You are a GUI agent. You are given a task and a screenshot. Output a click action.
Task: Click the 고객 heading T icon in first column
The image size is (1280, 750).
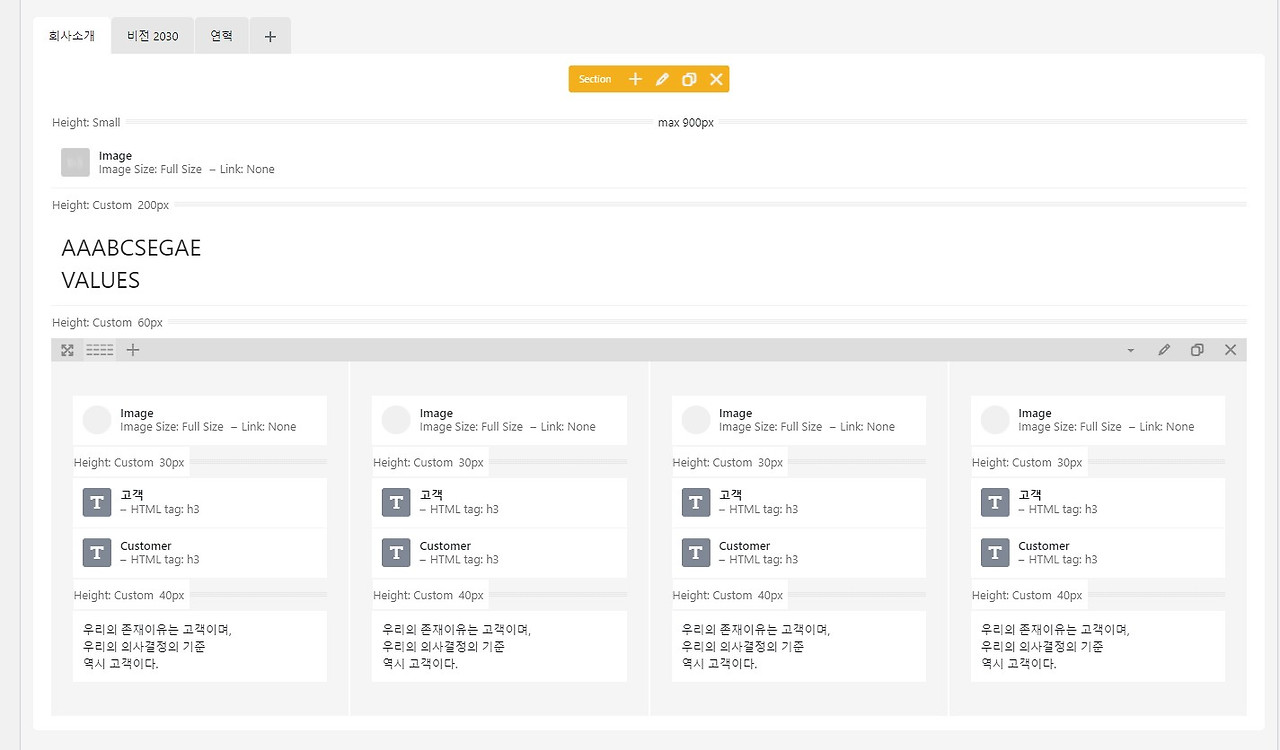[97, 502]
